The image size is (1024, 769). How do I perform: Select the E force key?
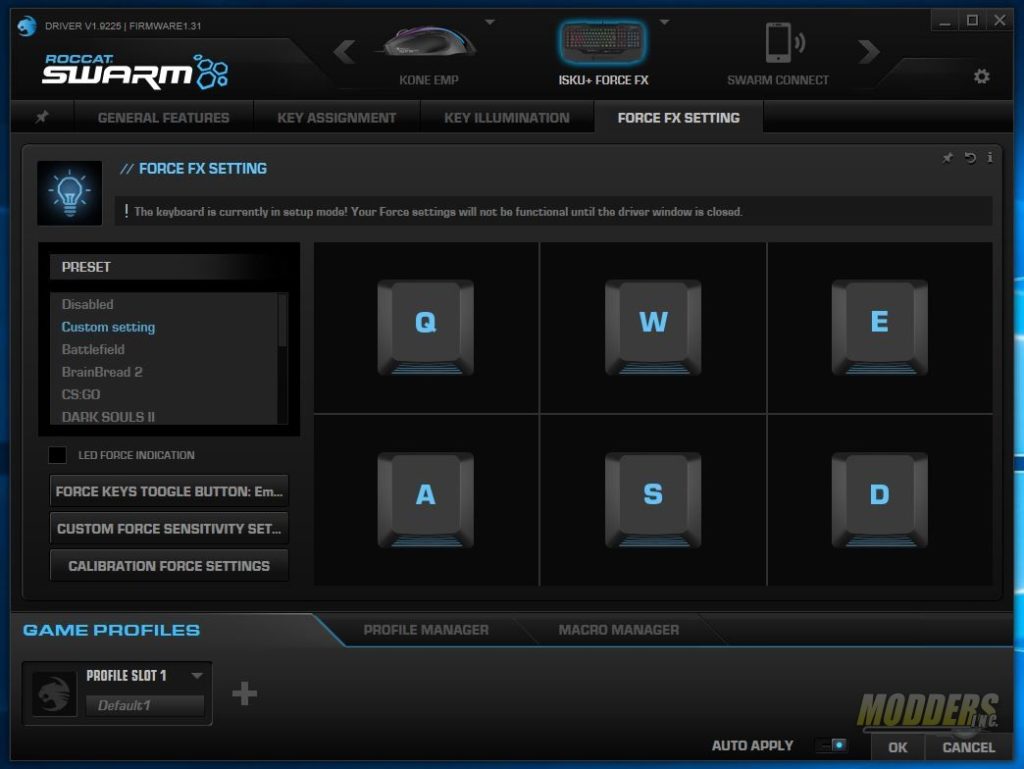pyautogui.click(x=880, y=327)
